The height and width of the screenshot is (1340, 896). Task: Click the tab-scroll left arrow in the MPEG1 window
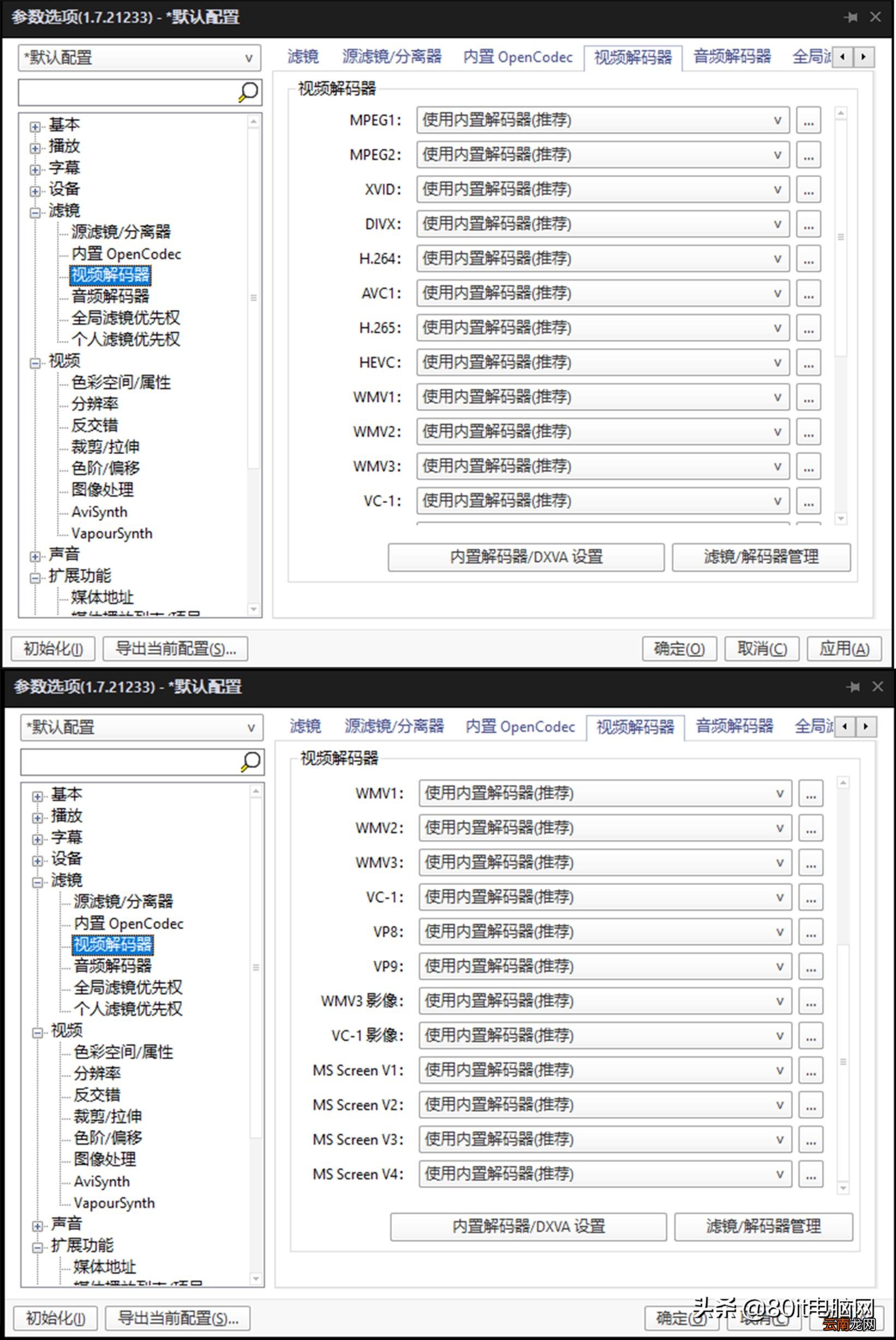(843, 57)
